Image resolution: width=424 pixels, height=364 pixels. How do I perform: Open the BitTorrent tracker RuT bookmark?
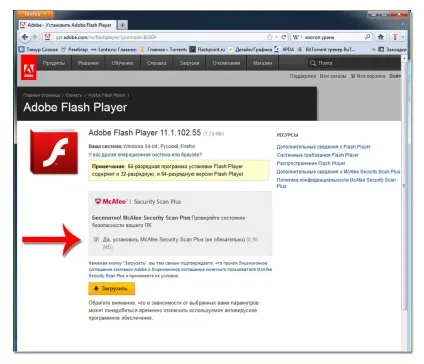click(x=326, y=49)
